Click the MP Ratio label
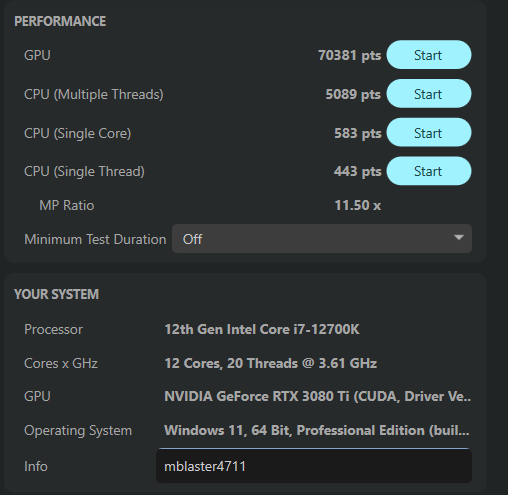The width and height of the screenshot is (508, 495). [67, 205]
